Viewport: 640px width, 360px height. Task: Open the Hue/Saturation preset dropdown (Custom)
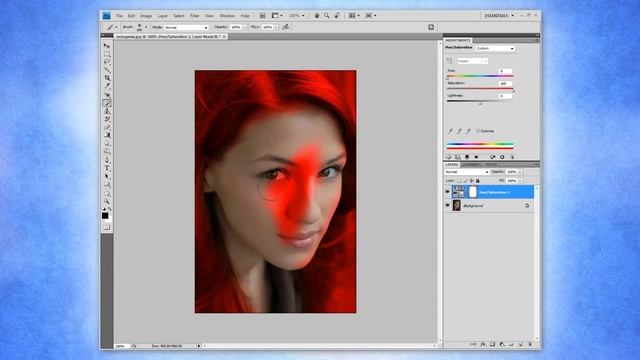pos(495,49)
